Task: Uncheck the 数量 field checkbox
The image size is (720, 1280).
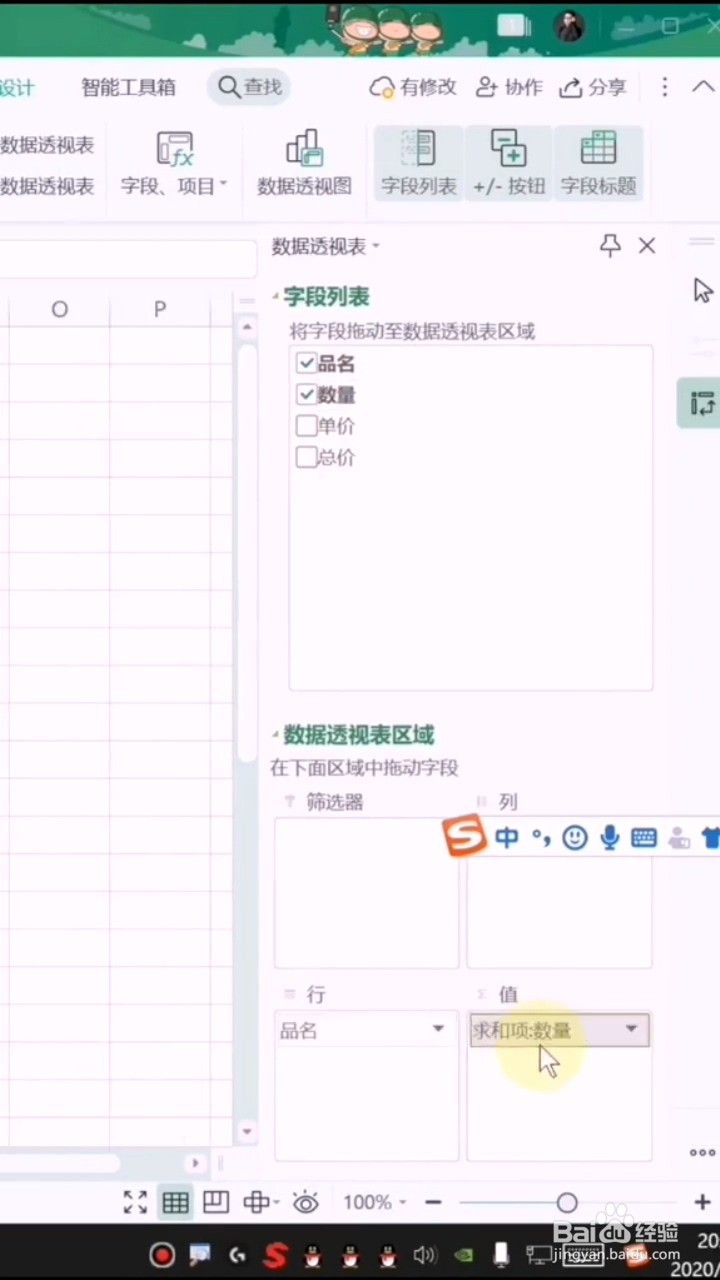Action: click(x=306, y=395)
